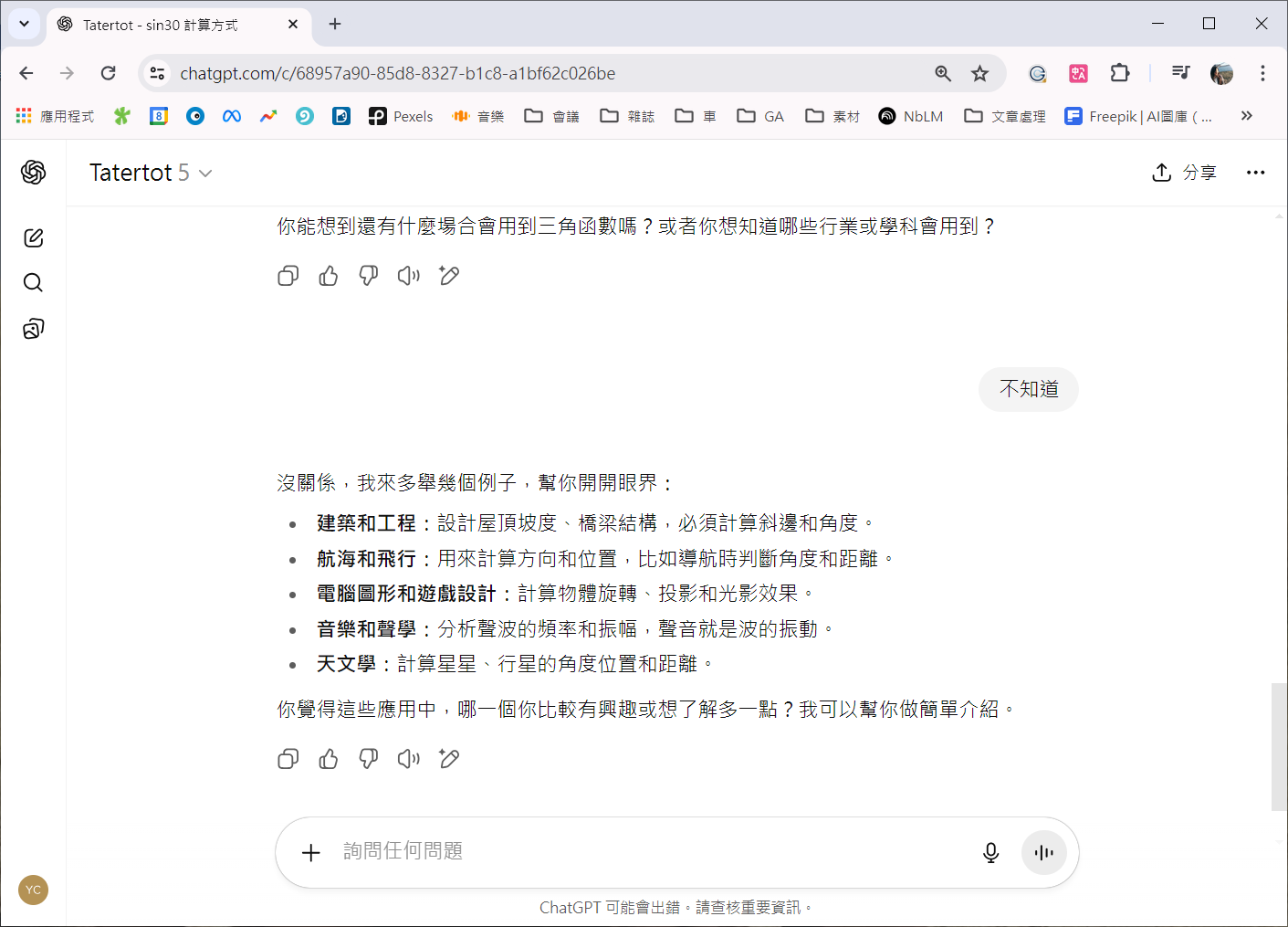The image size is (1288, 927).
Task: Open the Extensions puzzle menu
Action: click(1119, 73)
